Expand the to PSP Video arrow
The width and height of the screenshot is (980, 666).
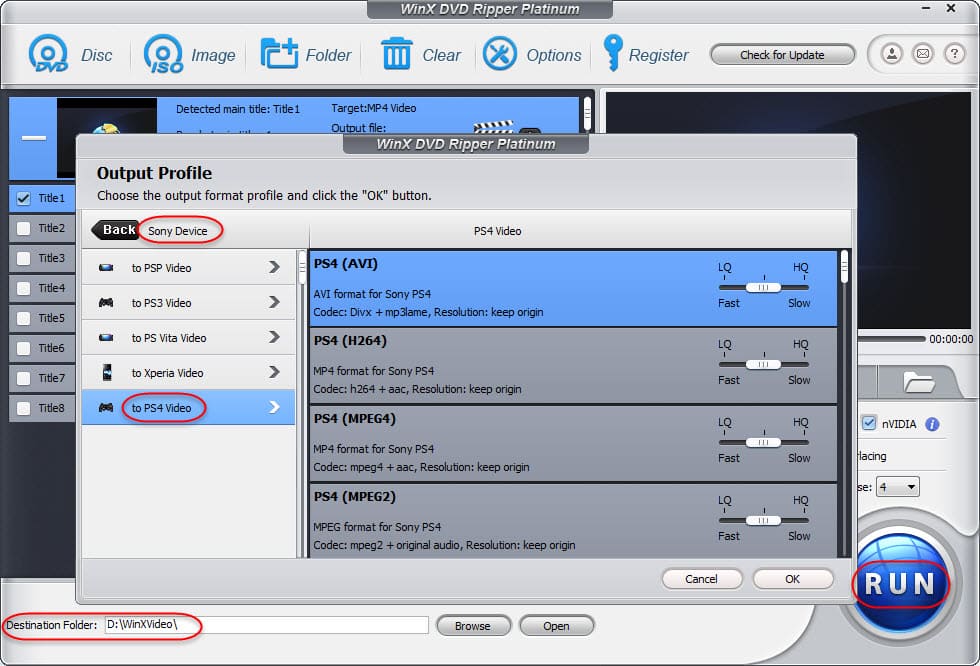pos(274,267)
